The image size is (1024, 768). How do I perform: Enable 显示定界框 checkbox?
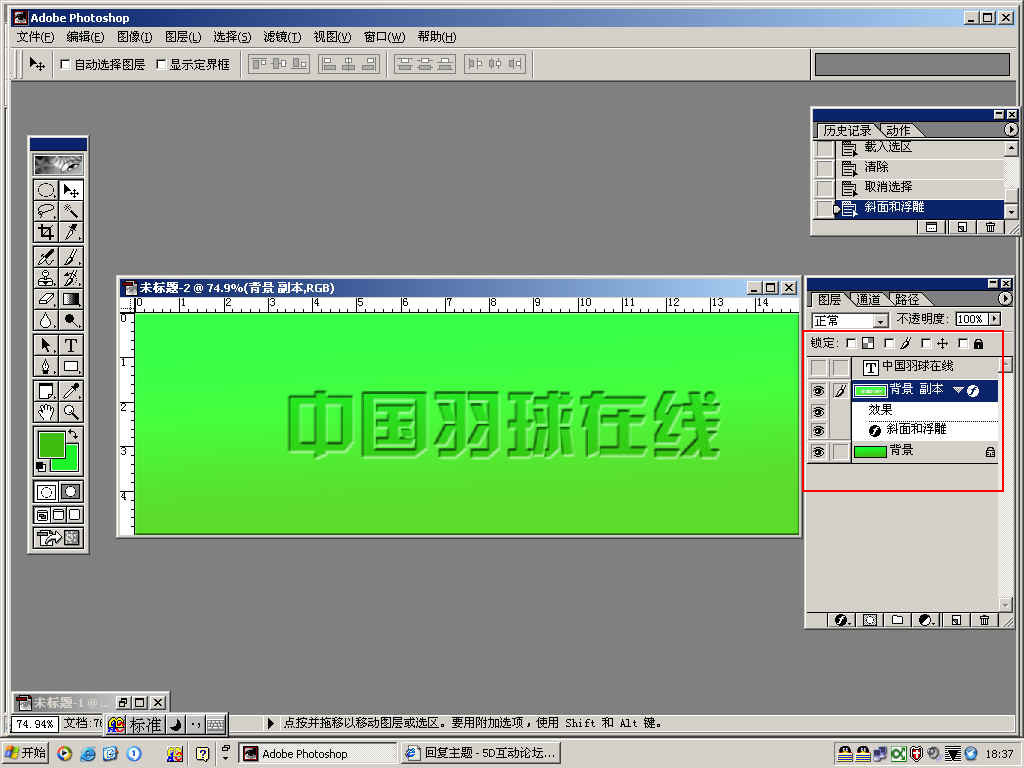coord(161,64)
